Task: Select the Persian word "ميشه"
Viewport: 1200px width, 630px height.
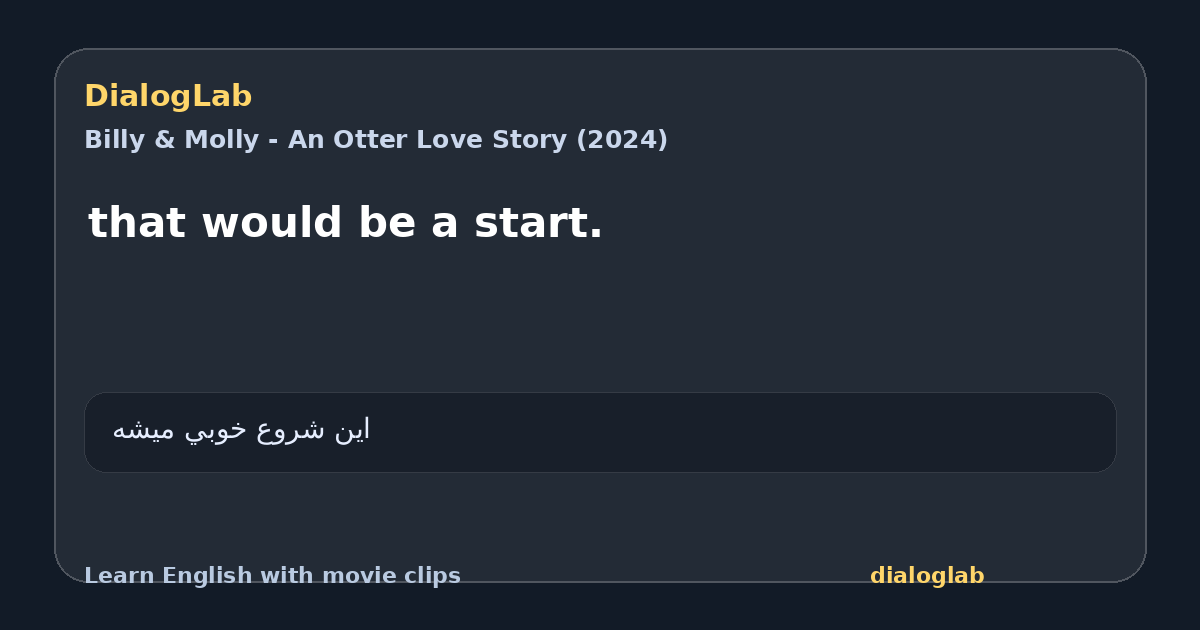Action: tap(145, 431)
